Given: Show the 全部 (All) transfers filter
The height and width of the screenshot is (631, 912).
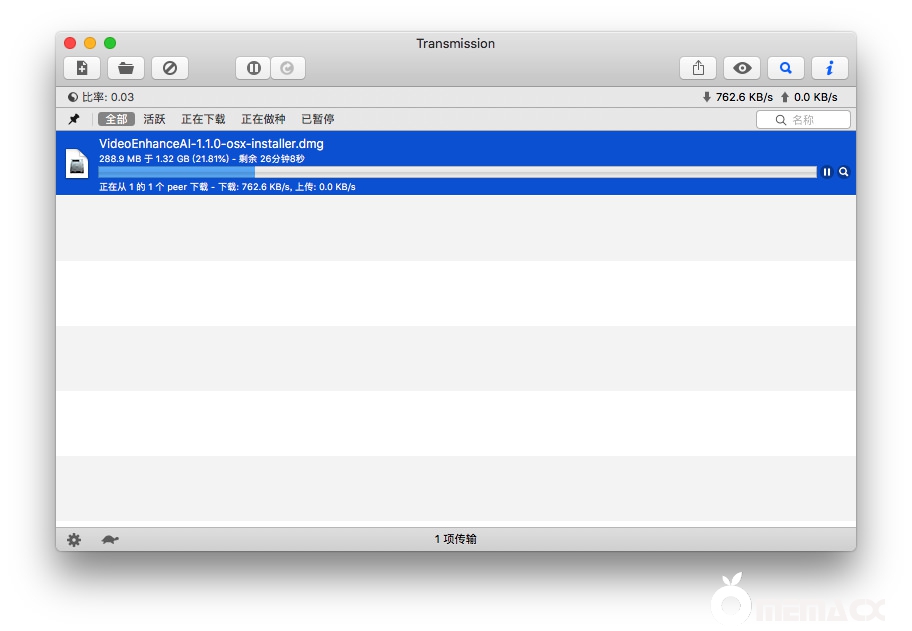Looking at the screenshot, I should pos(116,119).
